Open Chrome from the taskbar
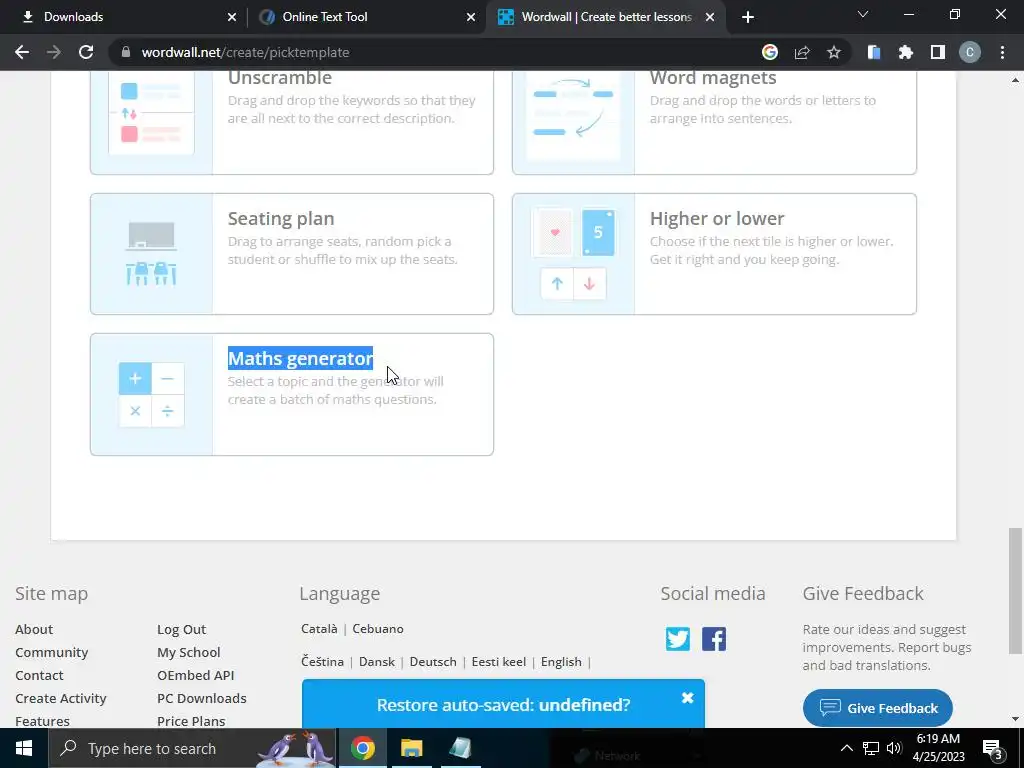Viewport: 1024px width, 768px height. (362, 748)
